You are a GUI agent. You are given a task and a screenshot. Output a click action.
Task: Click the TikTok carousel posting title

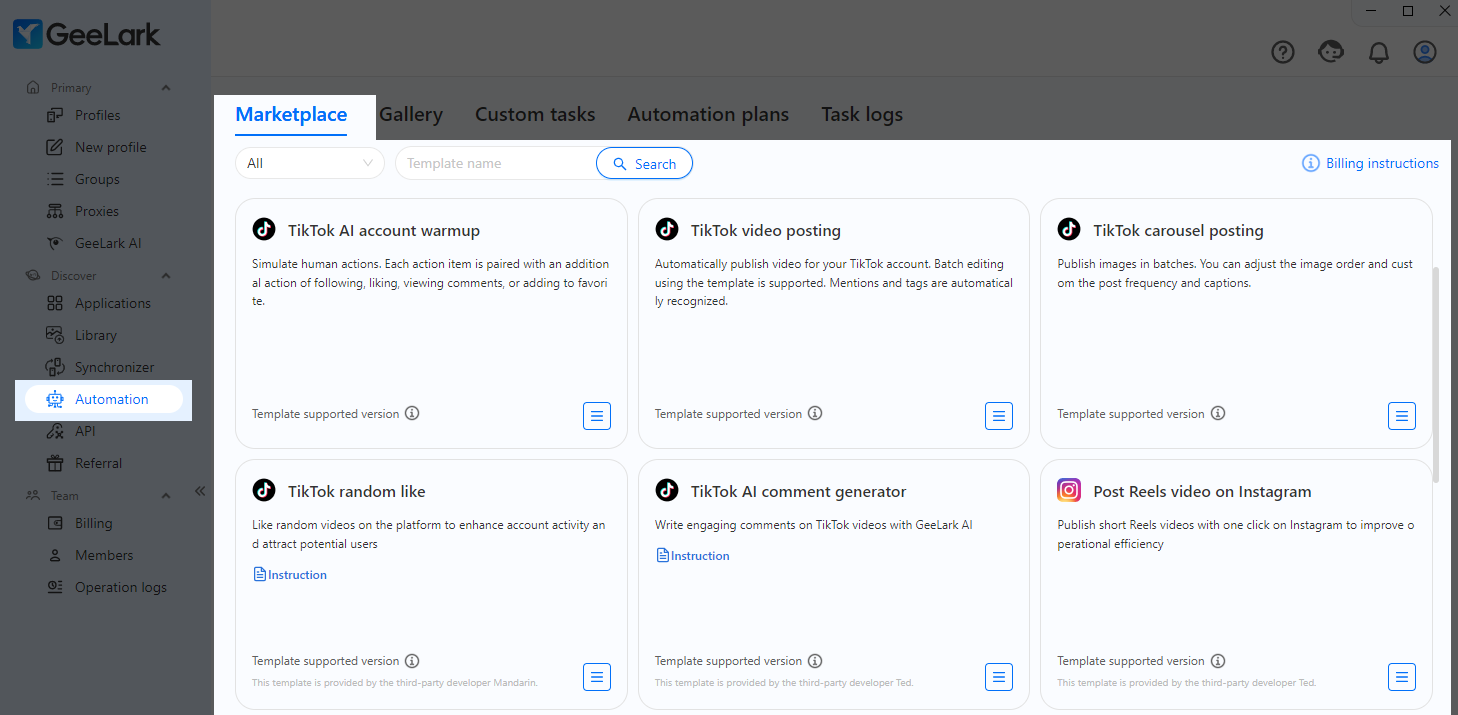1179,230
